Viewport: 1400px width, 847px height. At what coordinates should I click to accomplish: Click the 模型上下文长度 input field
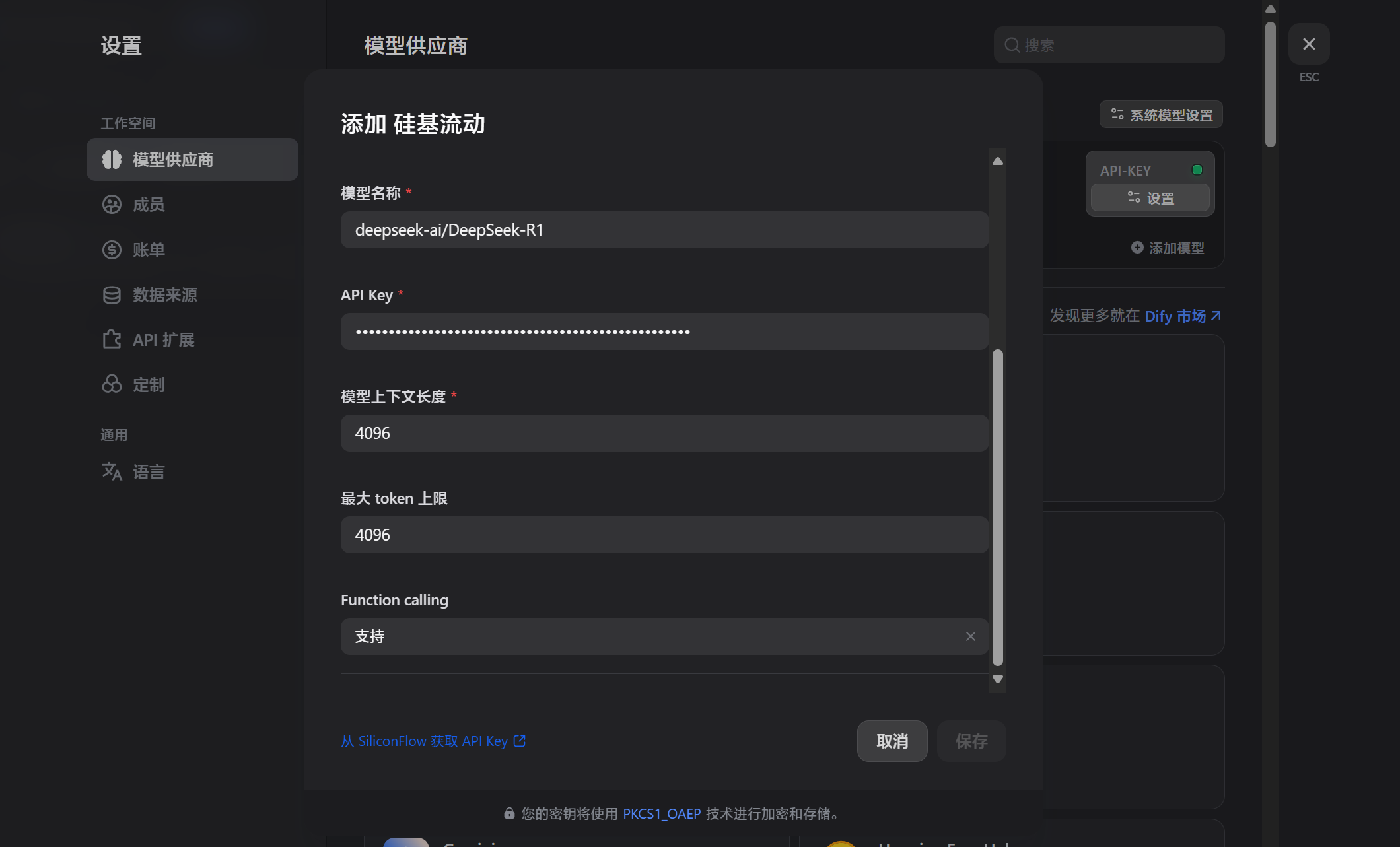(664, 433)
